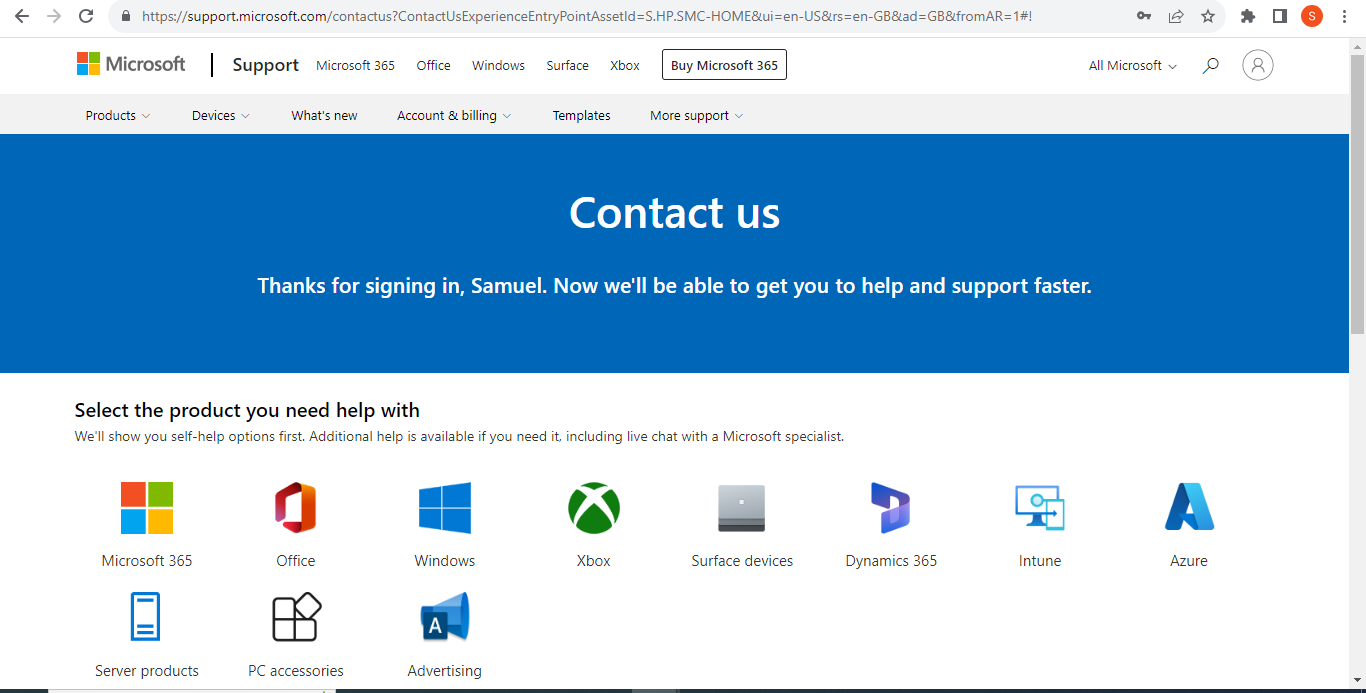
Task: Click the Dynamics 365 label
Action: 891,561
